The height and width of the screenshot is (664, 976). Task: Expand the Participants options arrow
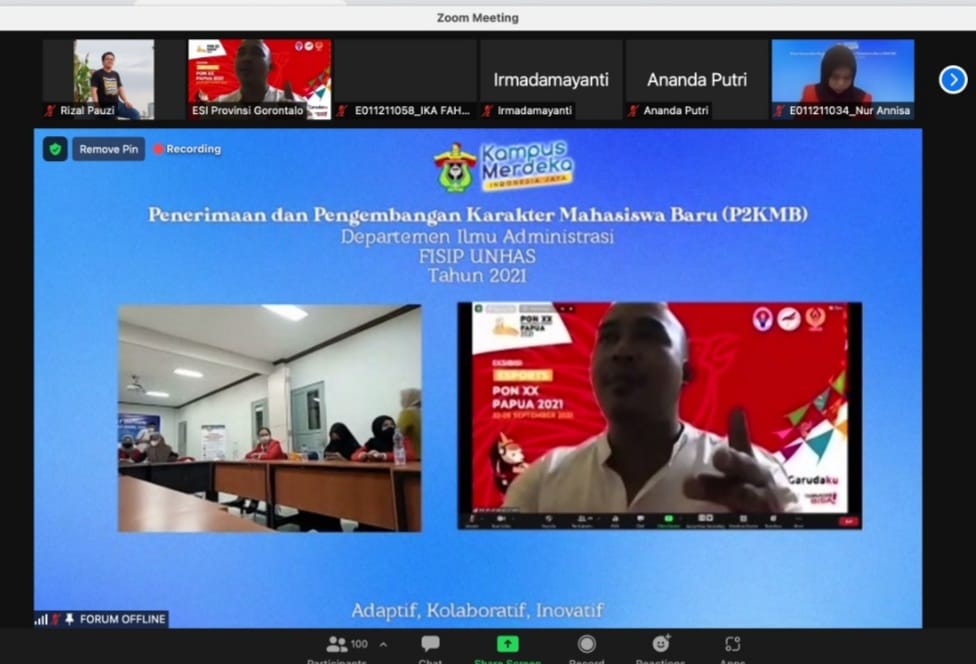(x=383, y=644)
